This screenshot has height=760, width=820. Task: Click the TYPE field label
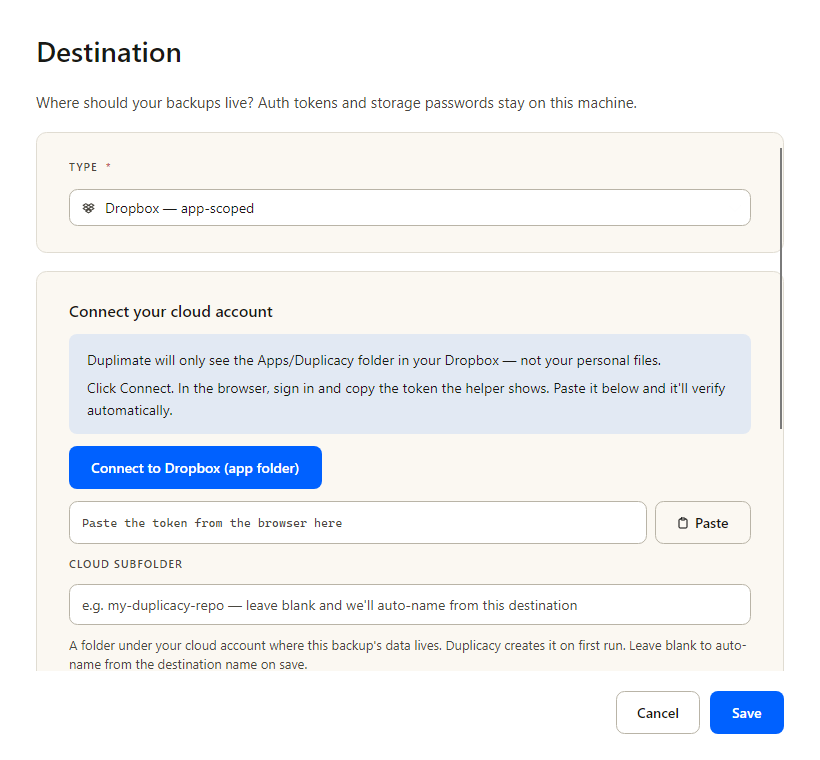click(83, 167)
